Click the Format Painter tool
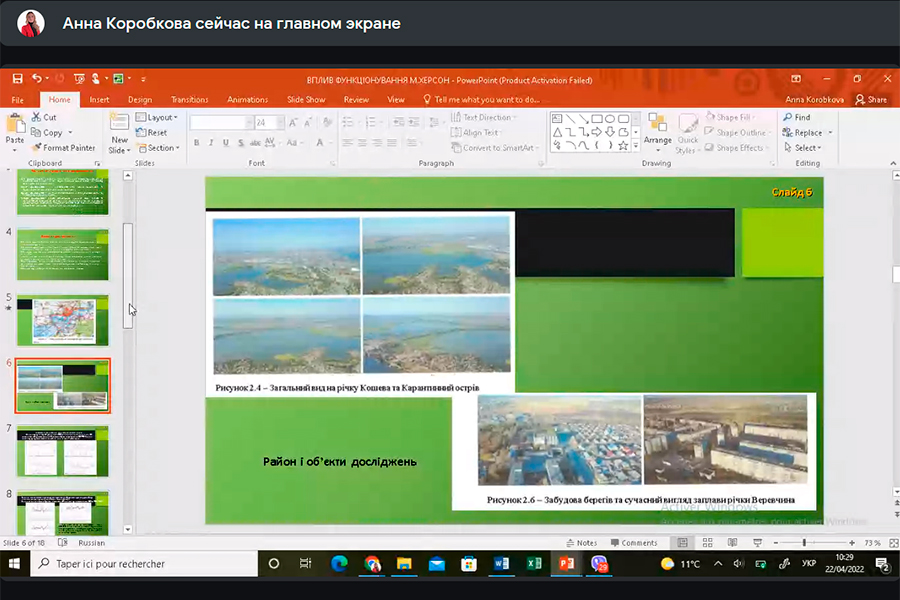 coord(63,148)
